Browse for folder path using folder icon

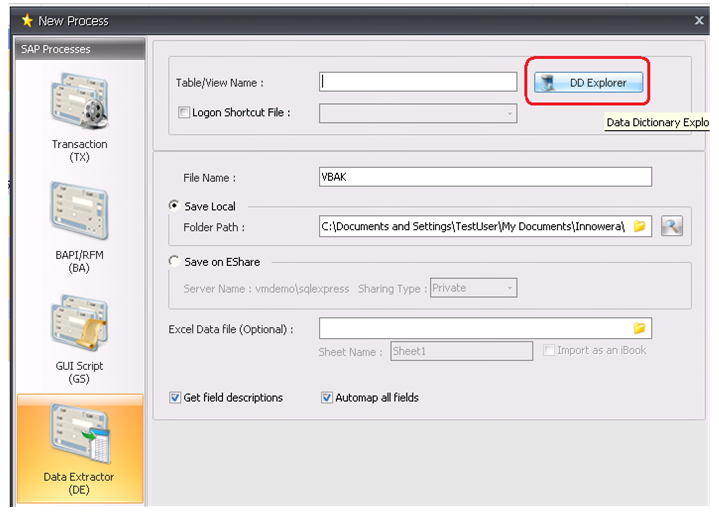[639, 227]
